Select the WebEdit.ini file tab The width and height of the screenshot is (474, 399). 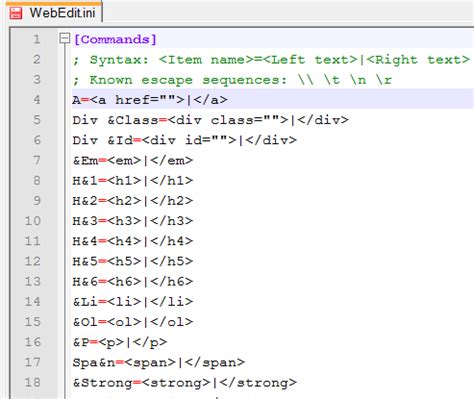pyautogui.click(x=53, y=13)
